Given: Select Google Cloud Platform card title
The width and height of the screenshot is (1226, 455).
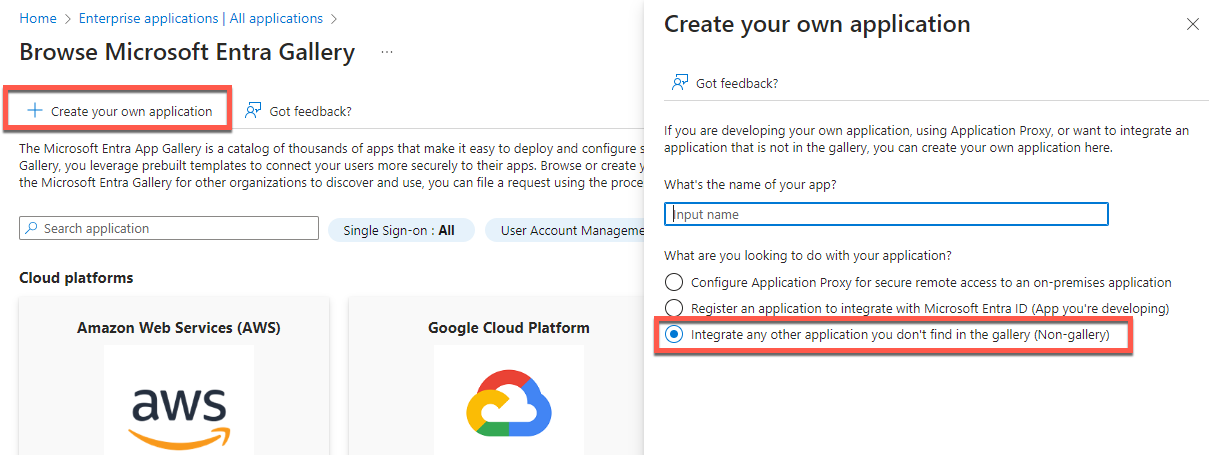Looking at the screenshot, I should coord(509,328).
